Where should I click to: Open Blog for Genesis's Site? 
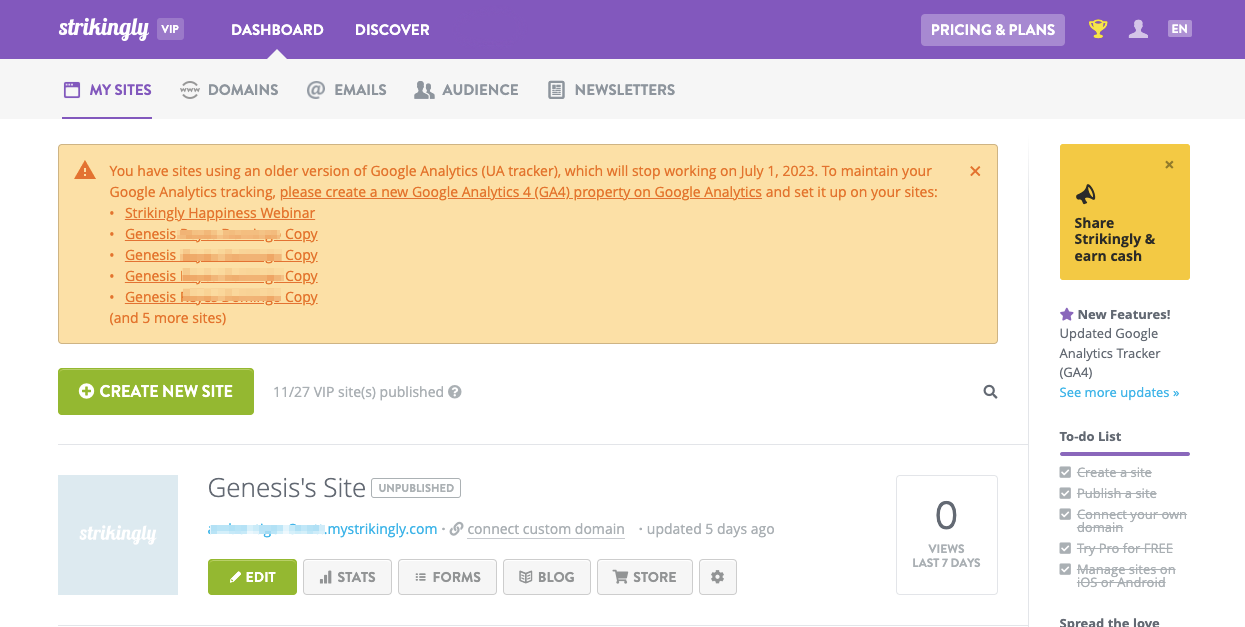point(547,577)
